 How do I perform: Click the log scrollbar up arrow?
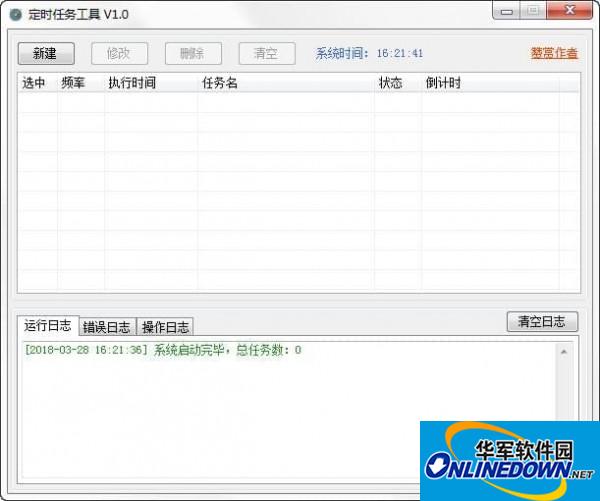564,352
